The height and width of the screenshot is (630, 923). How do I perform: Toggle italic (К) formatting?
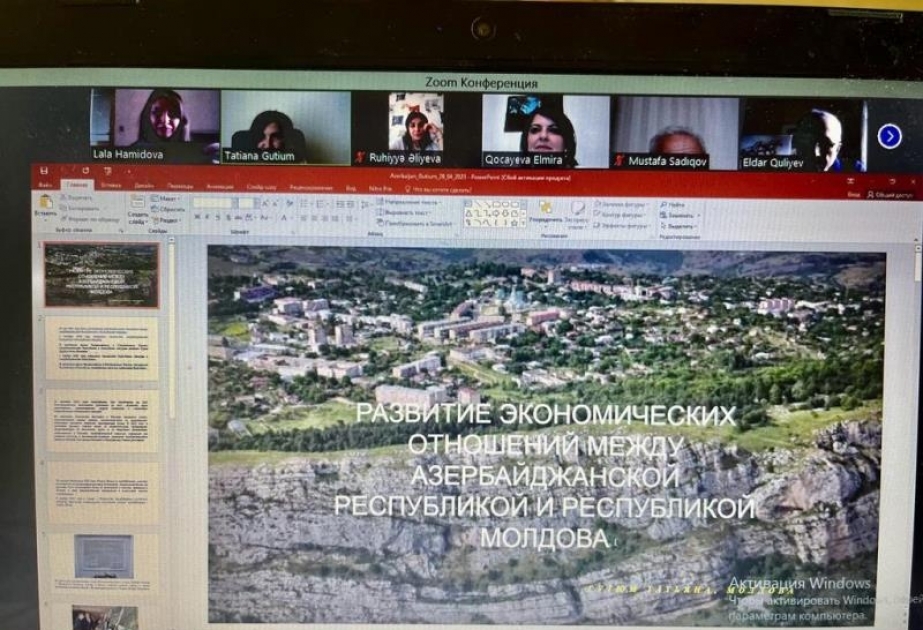207,218
